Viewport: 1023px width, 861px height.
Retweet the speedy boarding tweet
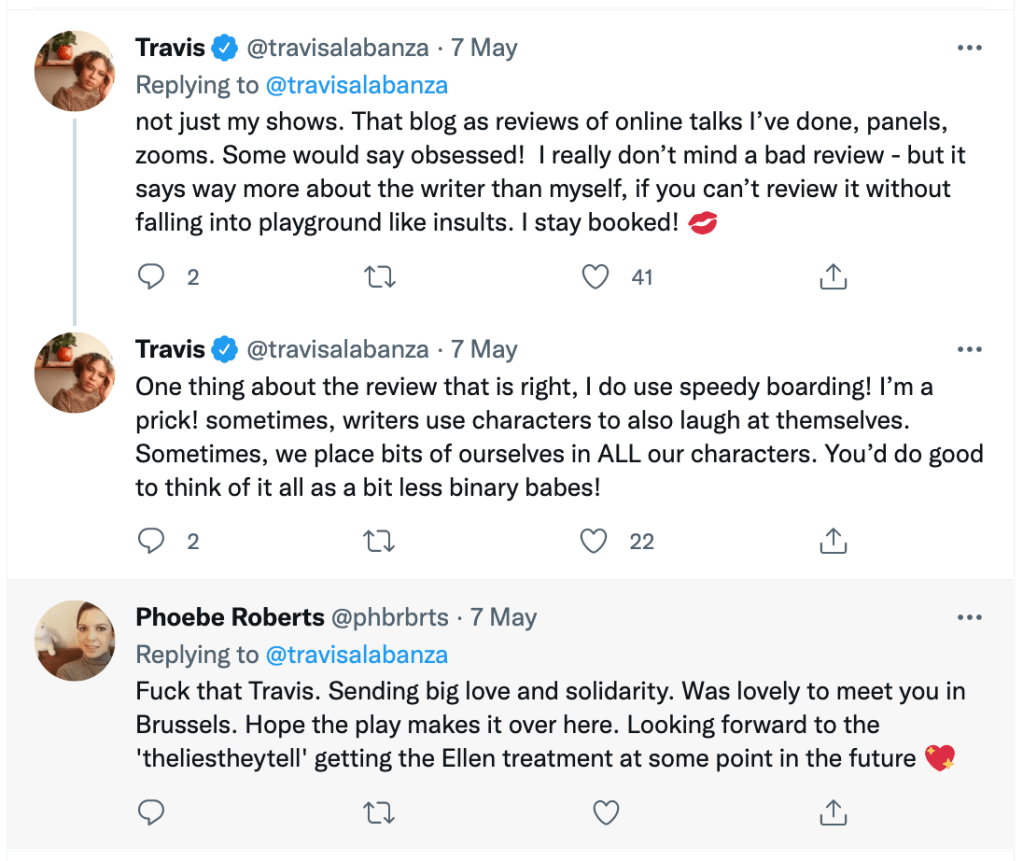click(379, 541)
